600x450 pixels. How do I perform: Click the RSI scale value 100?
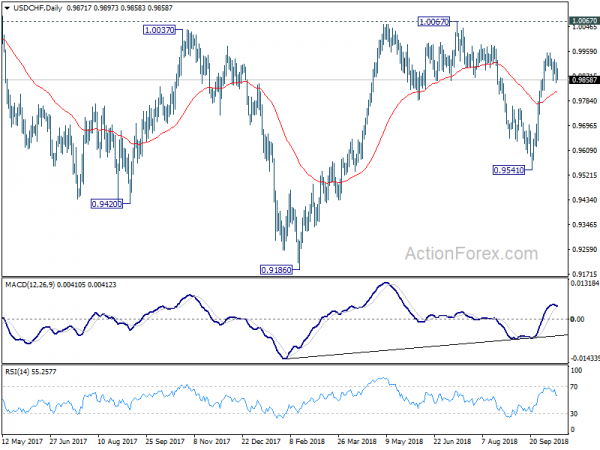[x=576, y=370]
